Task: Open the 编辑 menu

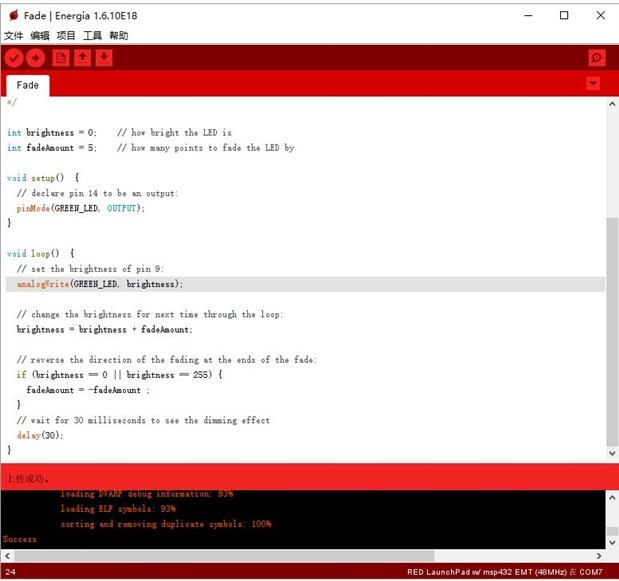Action: [40, 36]
